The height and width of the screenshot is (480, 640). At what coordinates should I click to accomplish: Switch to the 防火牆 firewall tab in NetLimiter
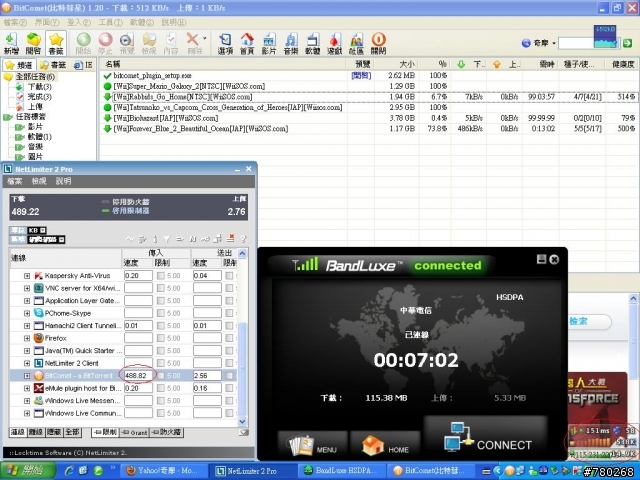tap(167, 433)
